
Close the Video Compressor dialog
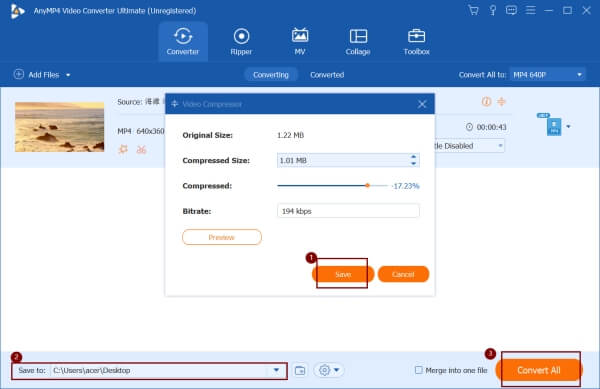point(422,104)
